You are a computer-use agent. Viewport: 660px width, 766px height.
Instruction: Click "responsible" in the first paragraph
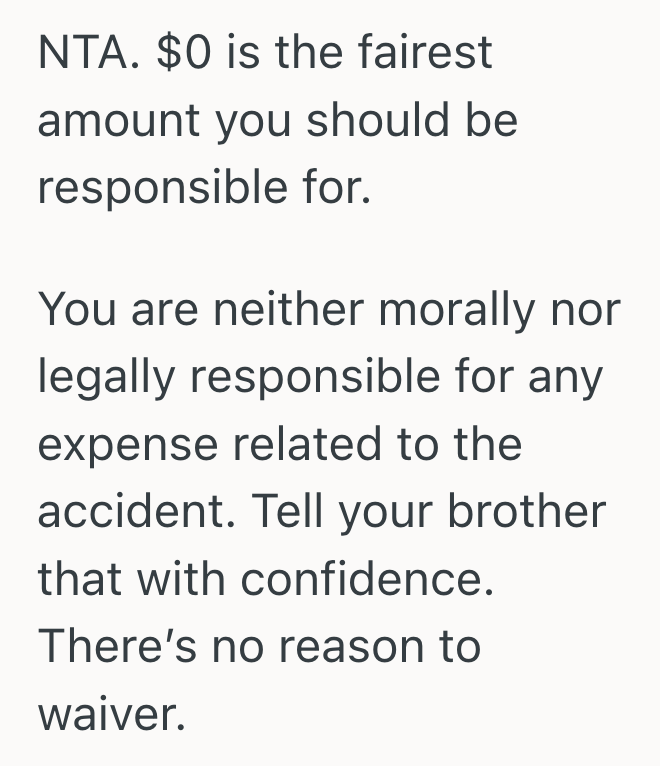[x=160, y=187]
